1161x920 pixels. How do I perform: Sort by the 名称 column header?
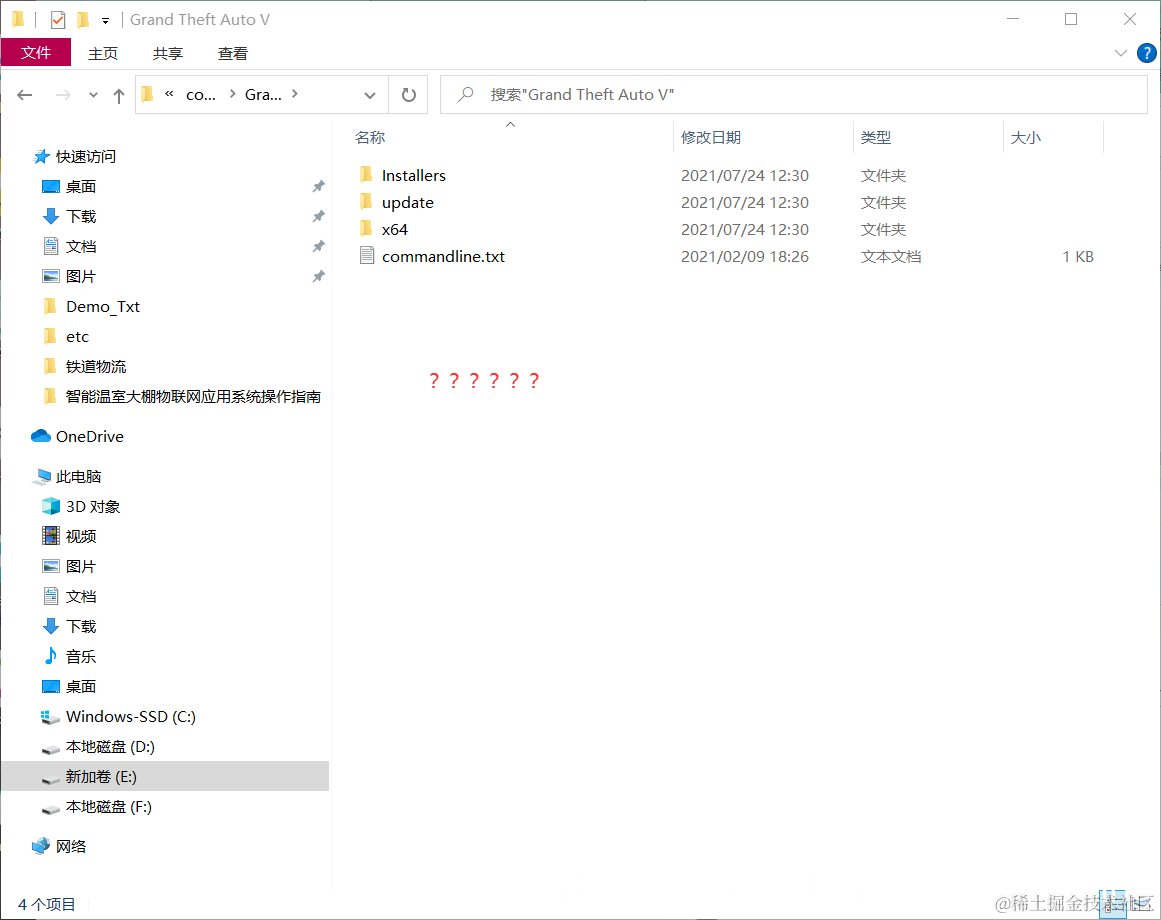pos(369,138)
